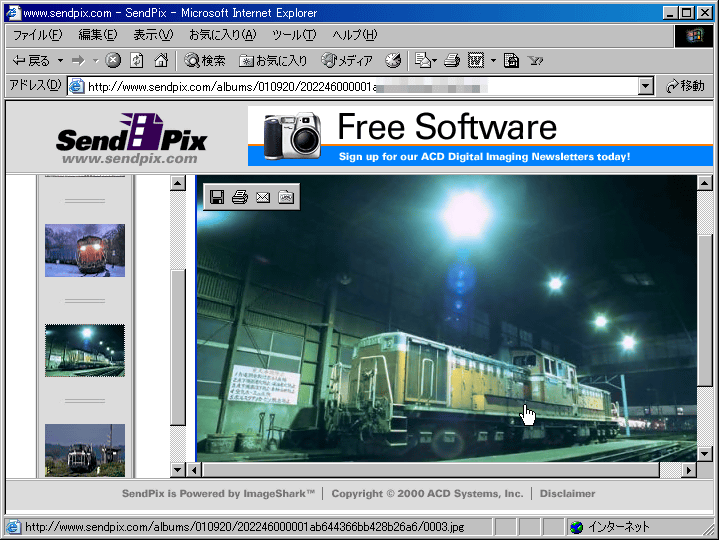Click image pane scroll down arrow

(705, 454)
